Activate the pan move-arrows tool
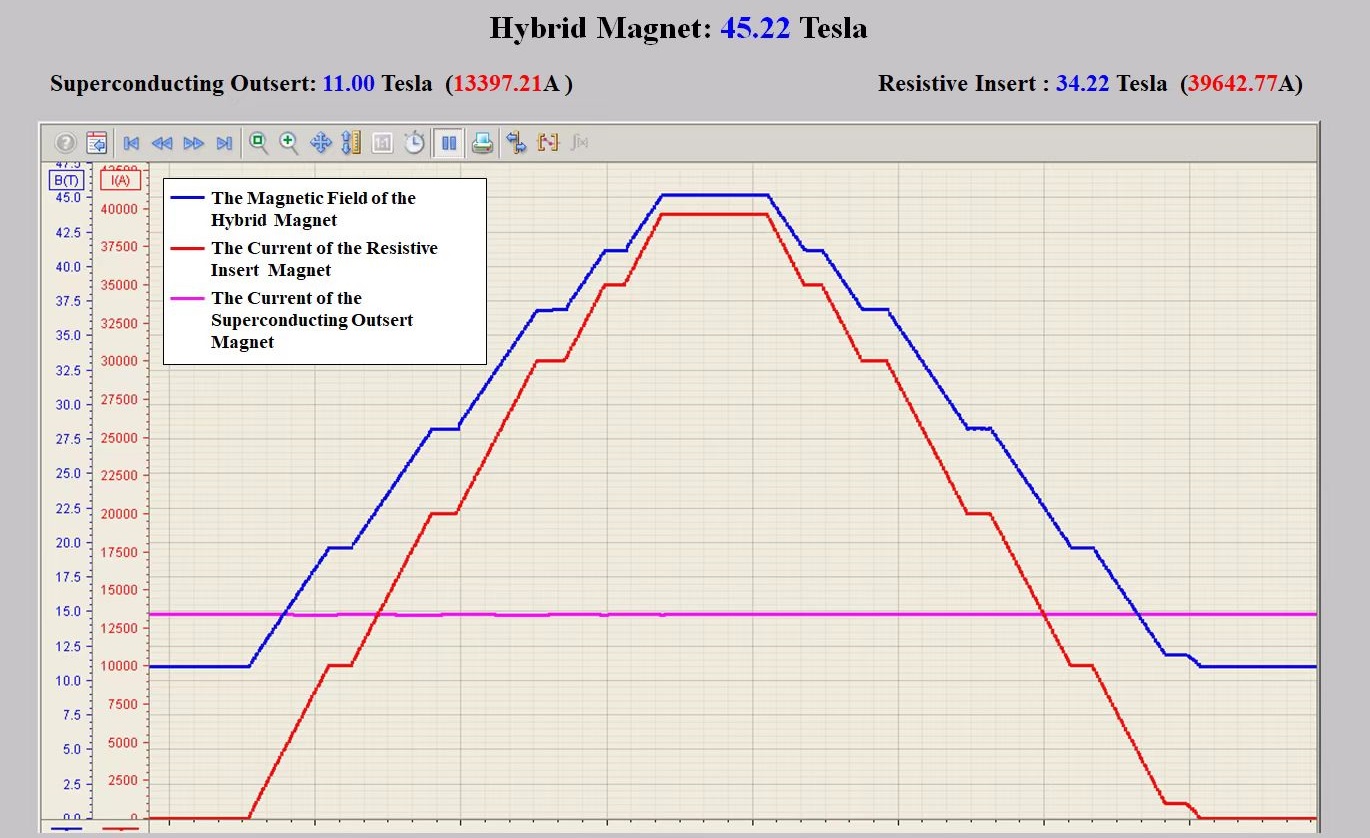Viewport: 1370px width, 838px height. 320,143
